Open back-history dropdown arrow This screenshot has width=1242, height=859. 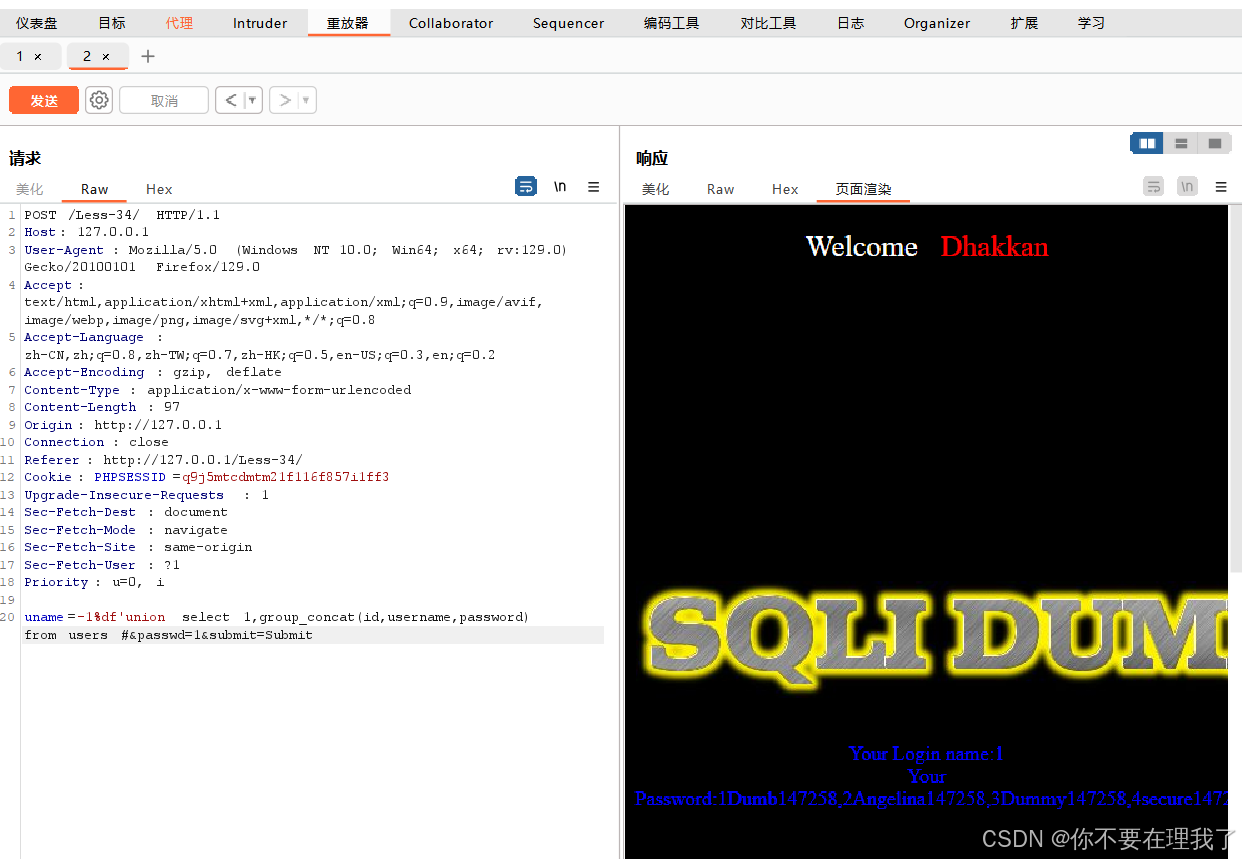[x=252, y=100]
